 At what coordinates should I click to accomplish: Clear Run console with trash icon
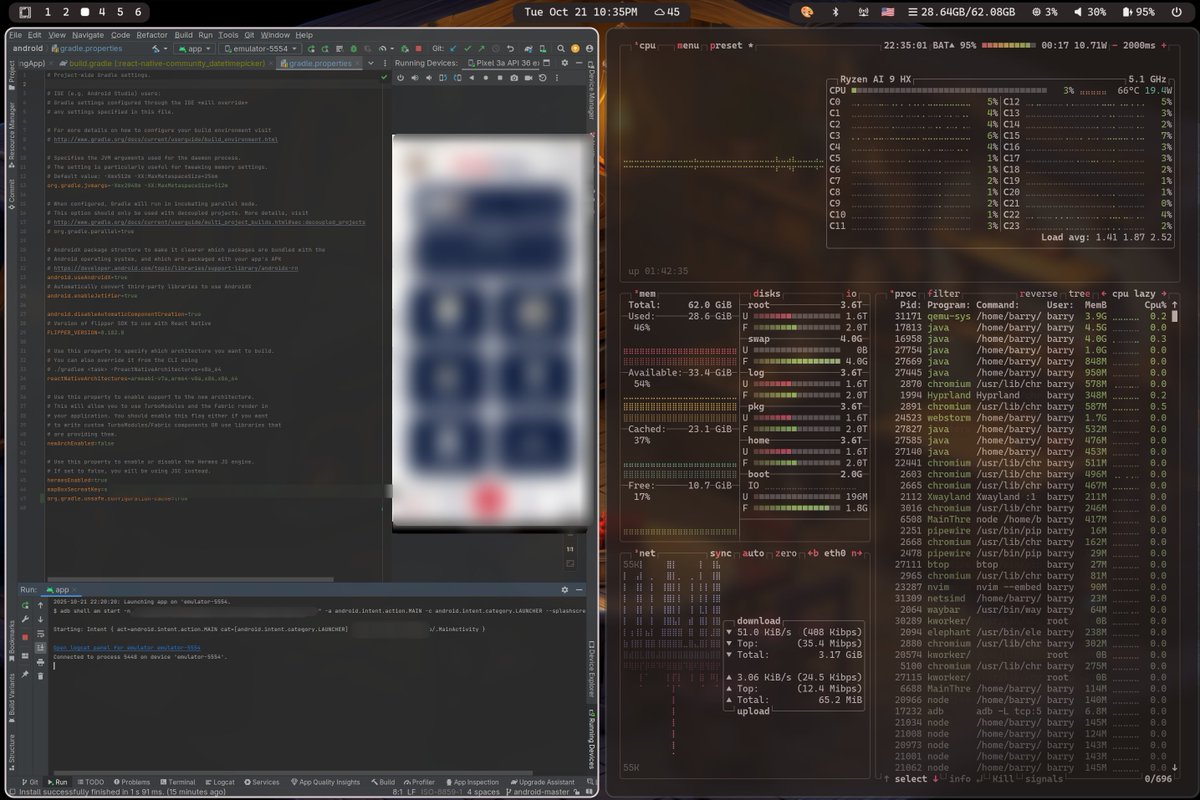click(40, 676)
